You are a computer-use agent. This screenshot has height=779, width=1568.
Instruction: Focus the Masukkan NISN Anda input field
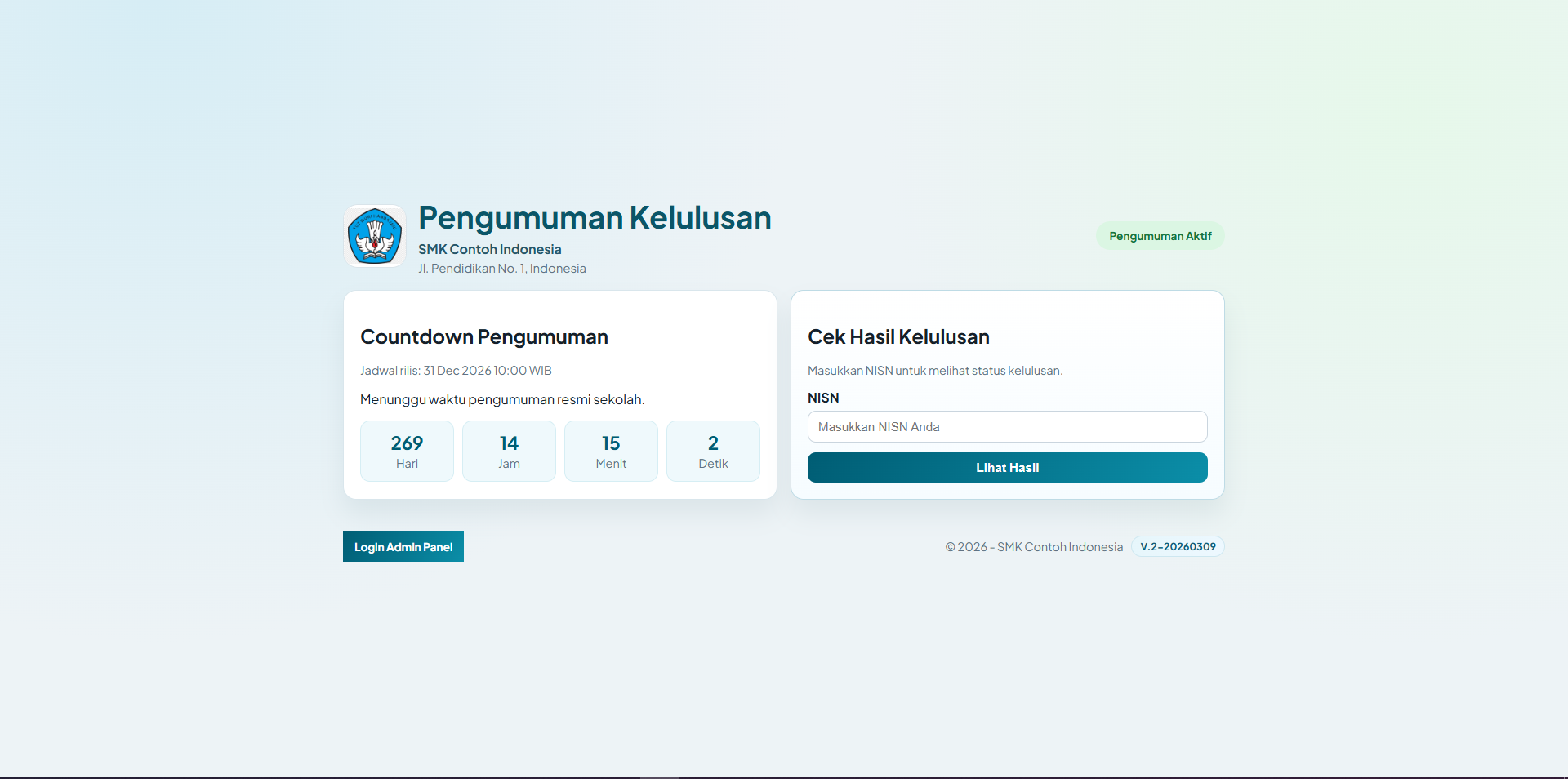1007,426
